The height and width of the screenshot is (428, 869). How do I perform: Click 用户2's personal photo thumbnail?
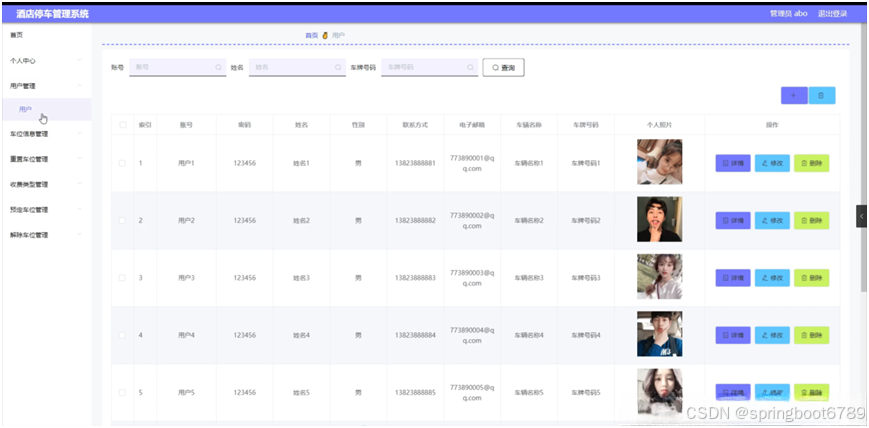(x=660, y=219)
